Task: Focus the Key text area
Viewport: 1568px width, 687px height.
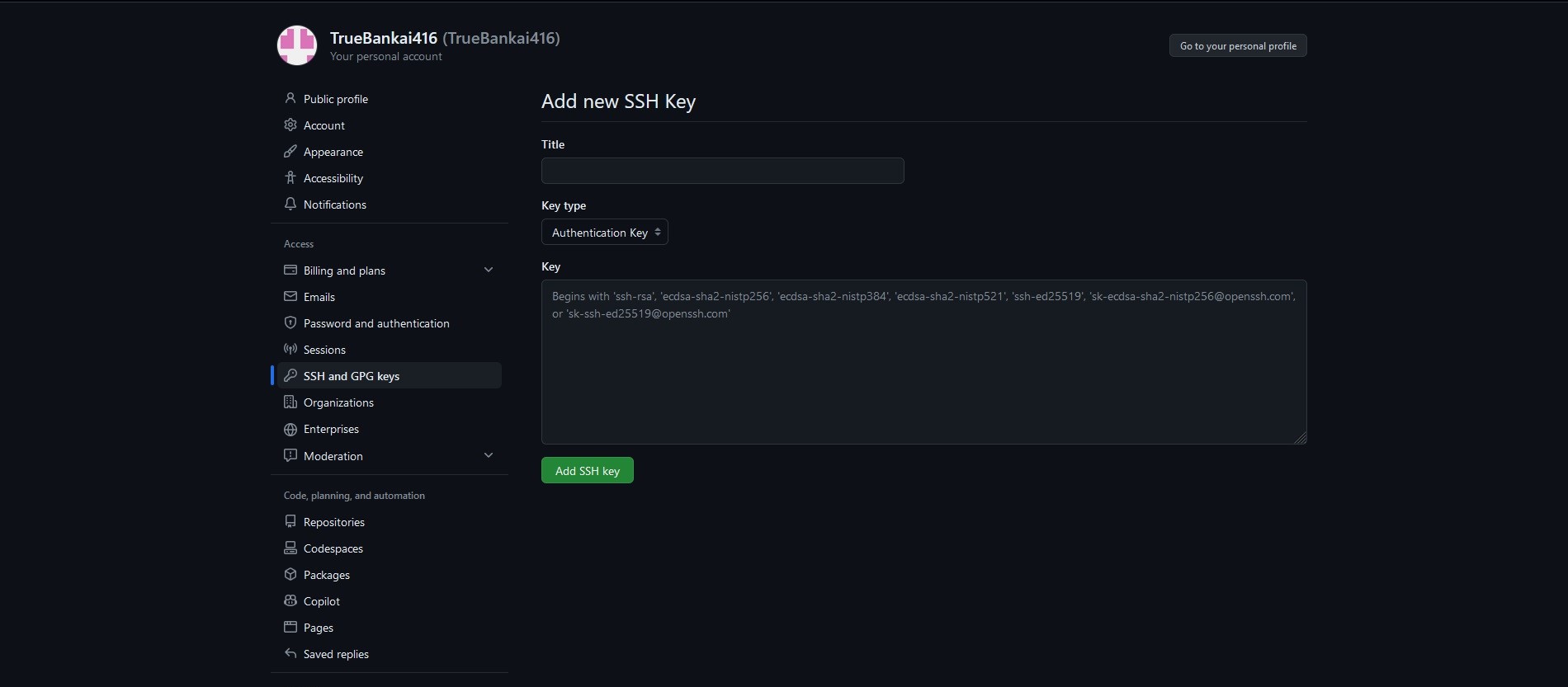Action: tap(924, 362)
